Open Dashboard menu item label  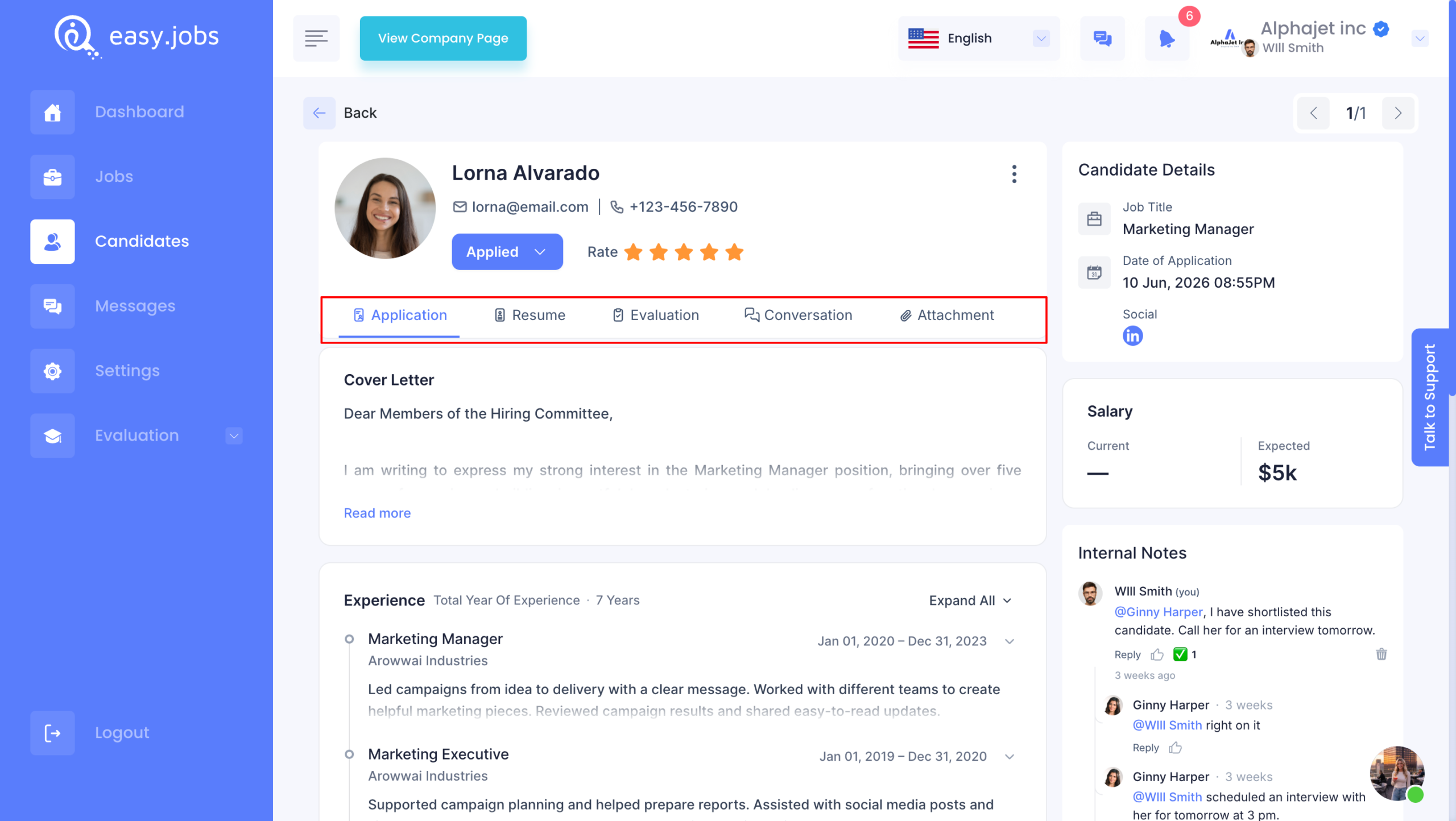[139, 112]
